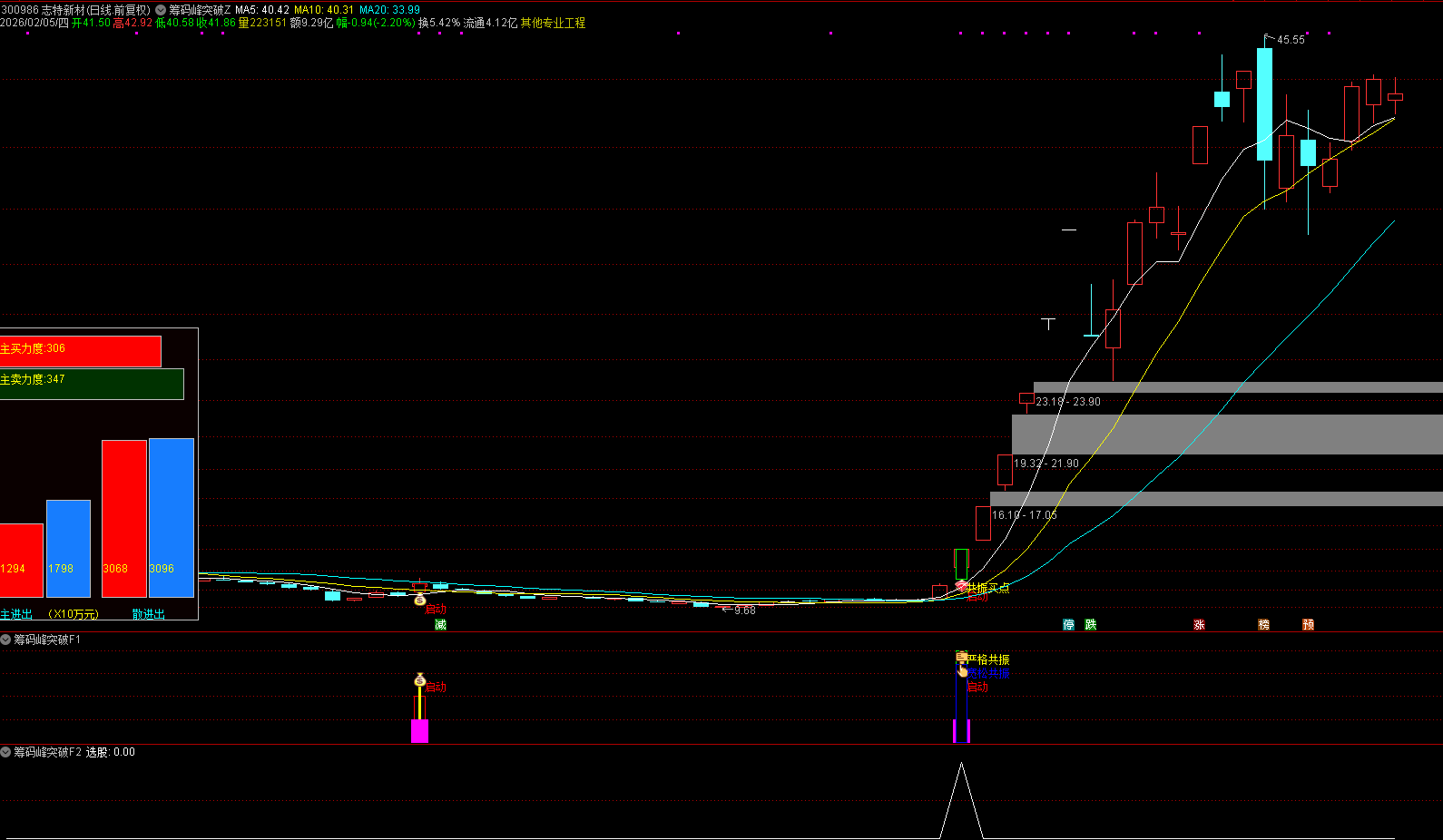1443x840 pixels.
Task: Click the pointing hand icon near 宽松共振
Action: (x=962, y=671)
